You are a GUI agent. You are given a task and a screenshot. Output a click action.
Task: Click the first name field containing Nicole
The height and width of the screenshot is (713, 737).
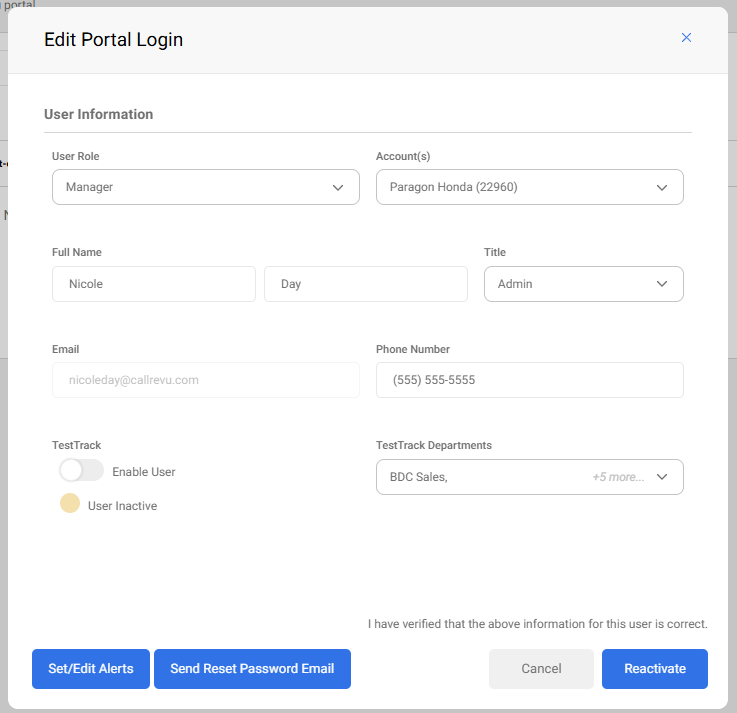point(154,284)
